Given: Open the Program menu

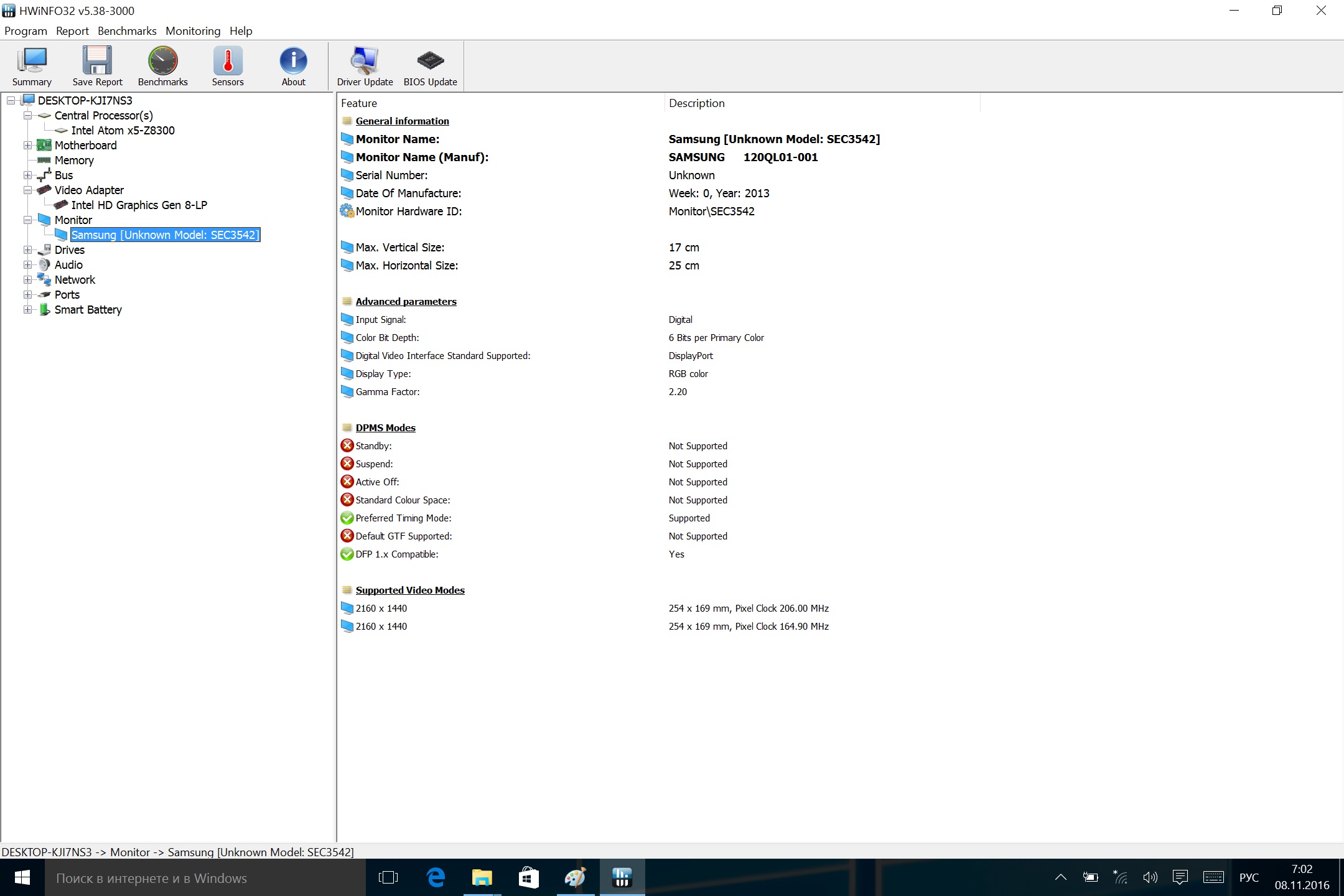Looking at the screenshot, I should coord(26,31).
